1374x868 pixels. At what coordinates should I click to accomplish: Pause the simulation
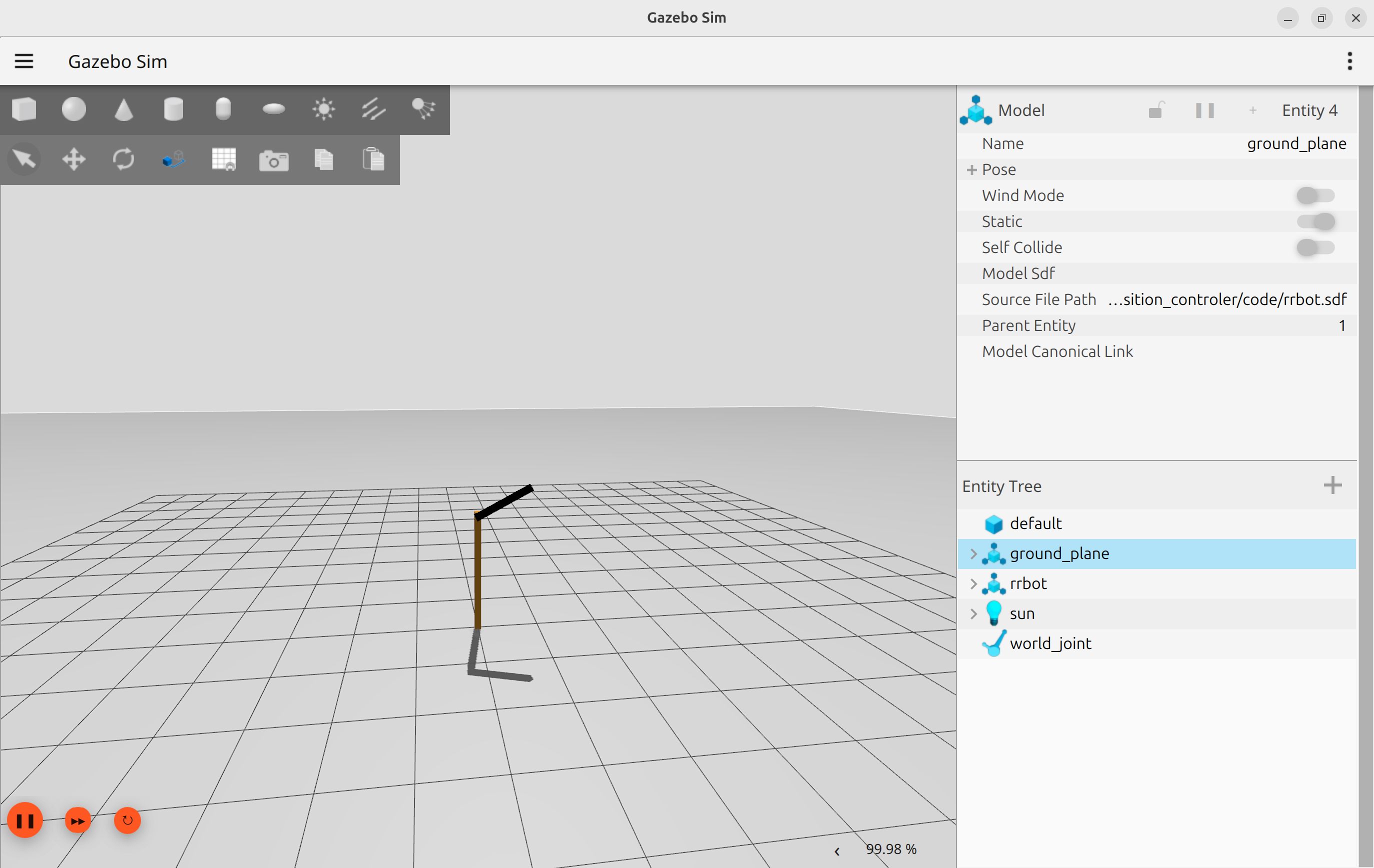pyautogui.click(x=25, y=820)
